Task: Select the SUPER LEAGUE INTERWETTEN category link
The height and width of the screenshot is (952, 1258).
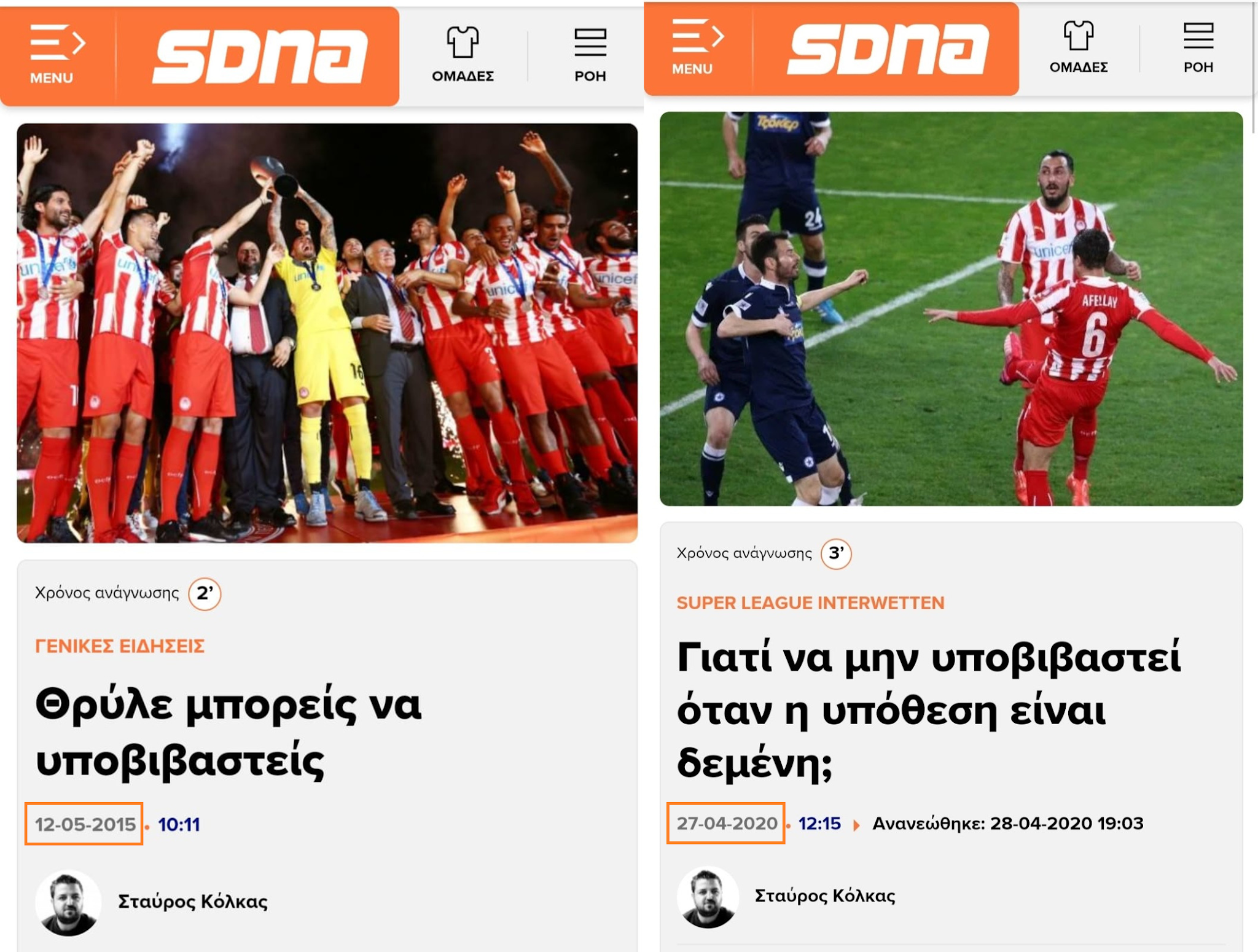Action: [810, 603]
